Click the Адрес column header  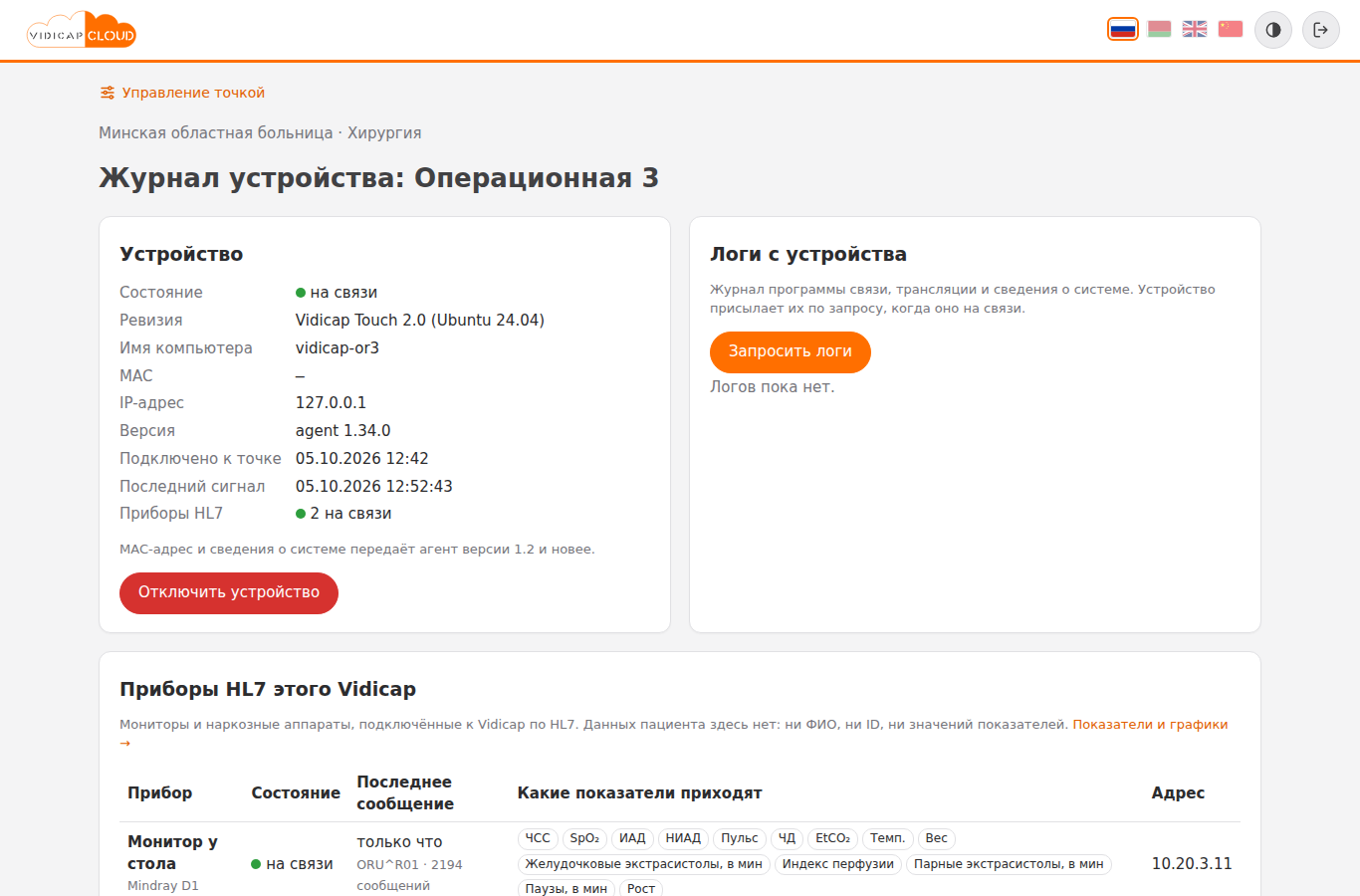pyautogui.click(x=1178, y=793)
